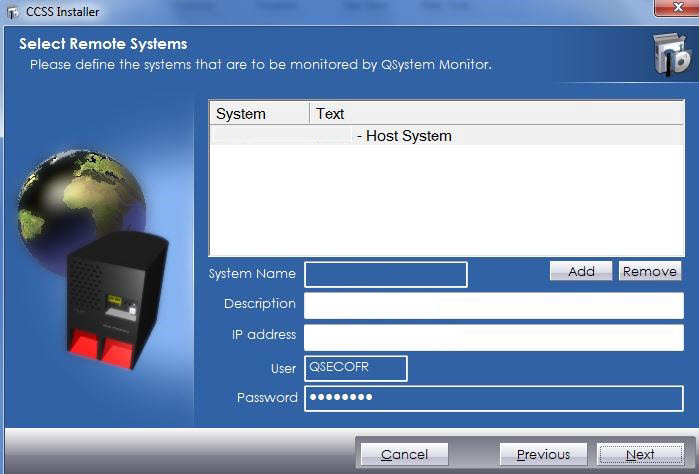Proceed with the Next button
Viewport: 699px width, 474px height.
[640, 455]
